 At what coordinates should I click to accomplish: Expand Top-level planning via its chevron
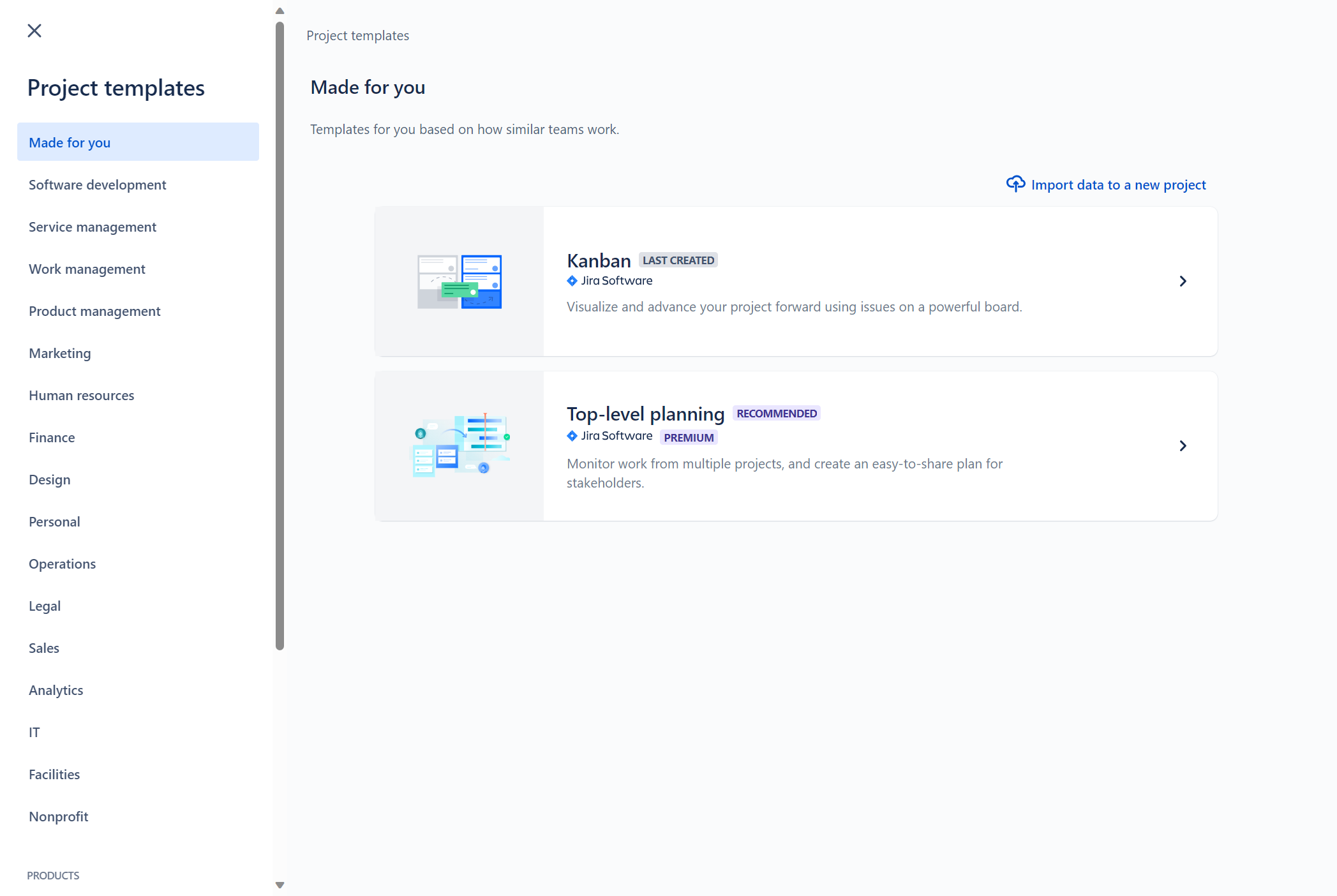pos(1183,445)
